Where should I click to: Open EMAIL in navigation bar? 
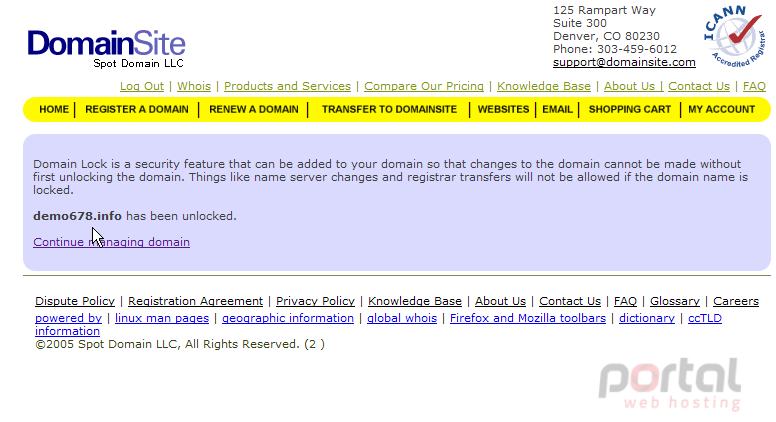click(557, 109)
